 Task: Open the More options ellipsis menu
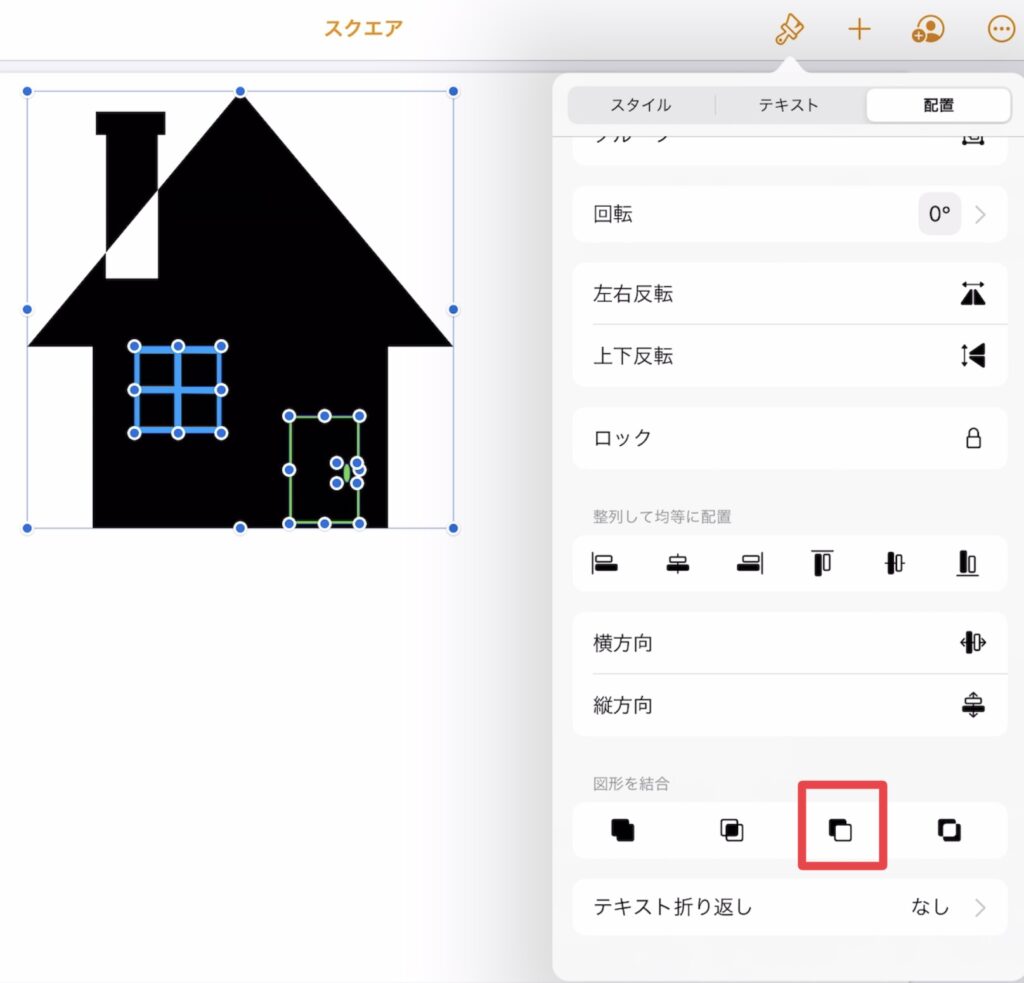[x=1001, y=29]
